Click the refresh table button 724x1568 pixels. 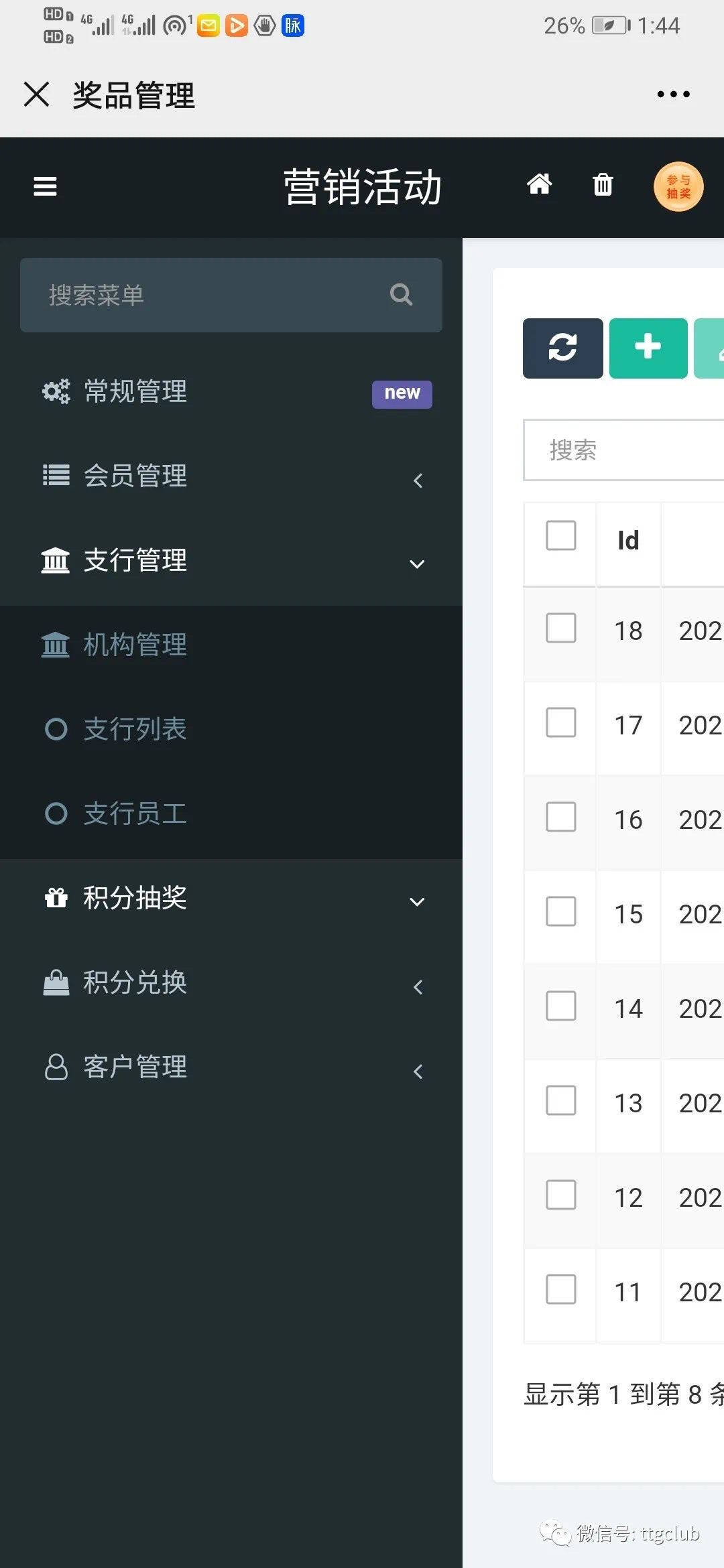click(x=563, y=348)
